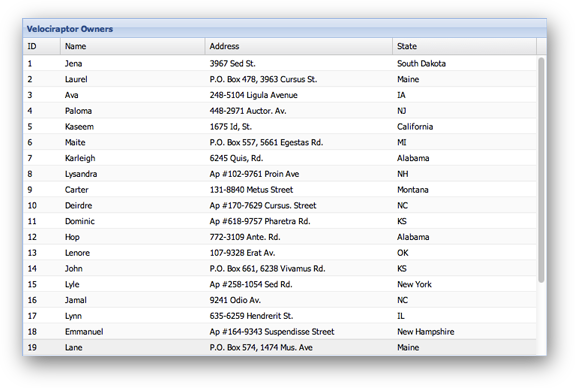Select the Laurel row
The width and height of the screenshot is (575, 388).
click(x=279, y=79)
